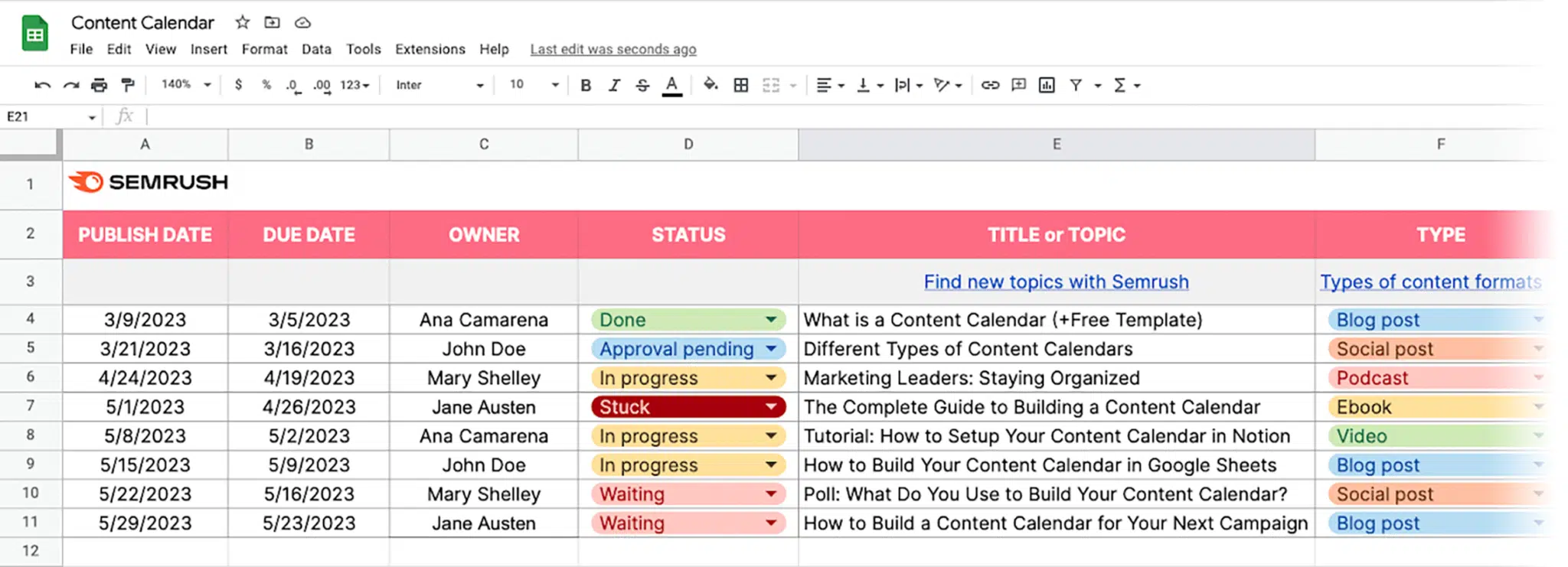The width and height of the screenshot is (1568, 567).
Task: Open 'Types of content formats' link
Action: (x=1430, y=282)
